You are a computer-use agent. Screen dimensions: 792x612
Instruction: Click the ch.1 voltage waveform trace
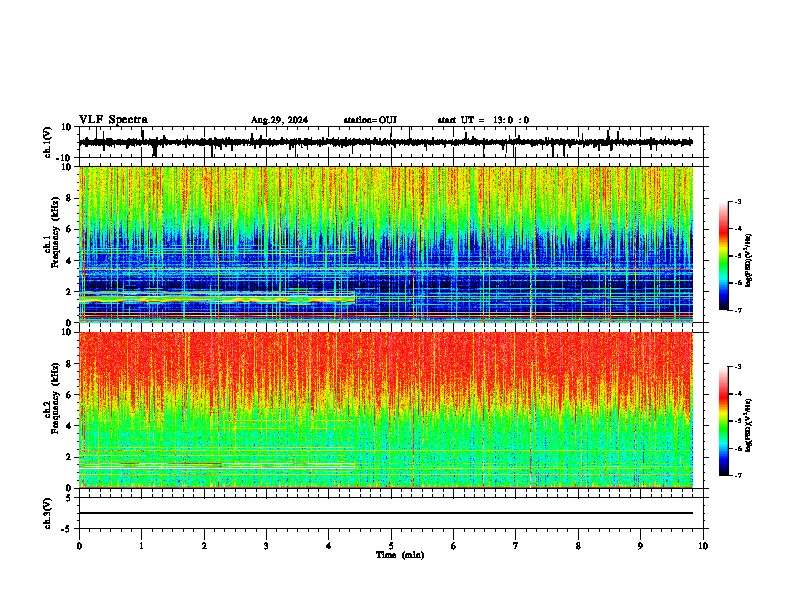(x=385, y=143)
